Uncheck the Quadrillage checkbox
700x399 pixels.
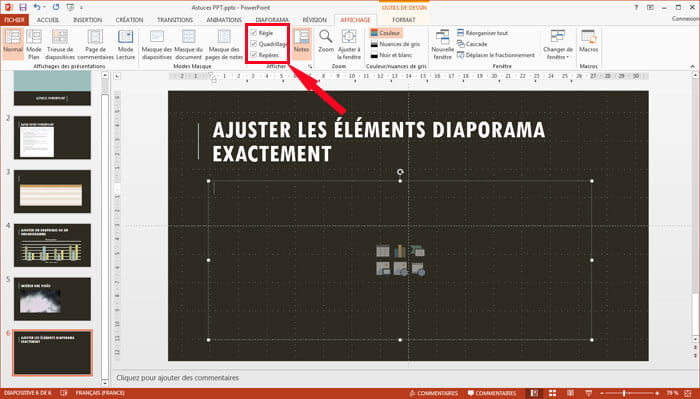[x=254, y=44]
